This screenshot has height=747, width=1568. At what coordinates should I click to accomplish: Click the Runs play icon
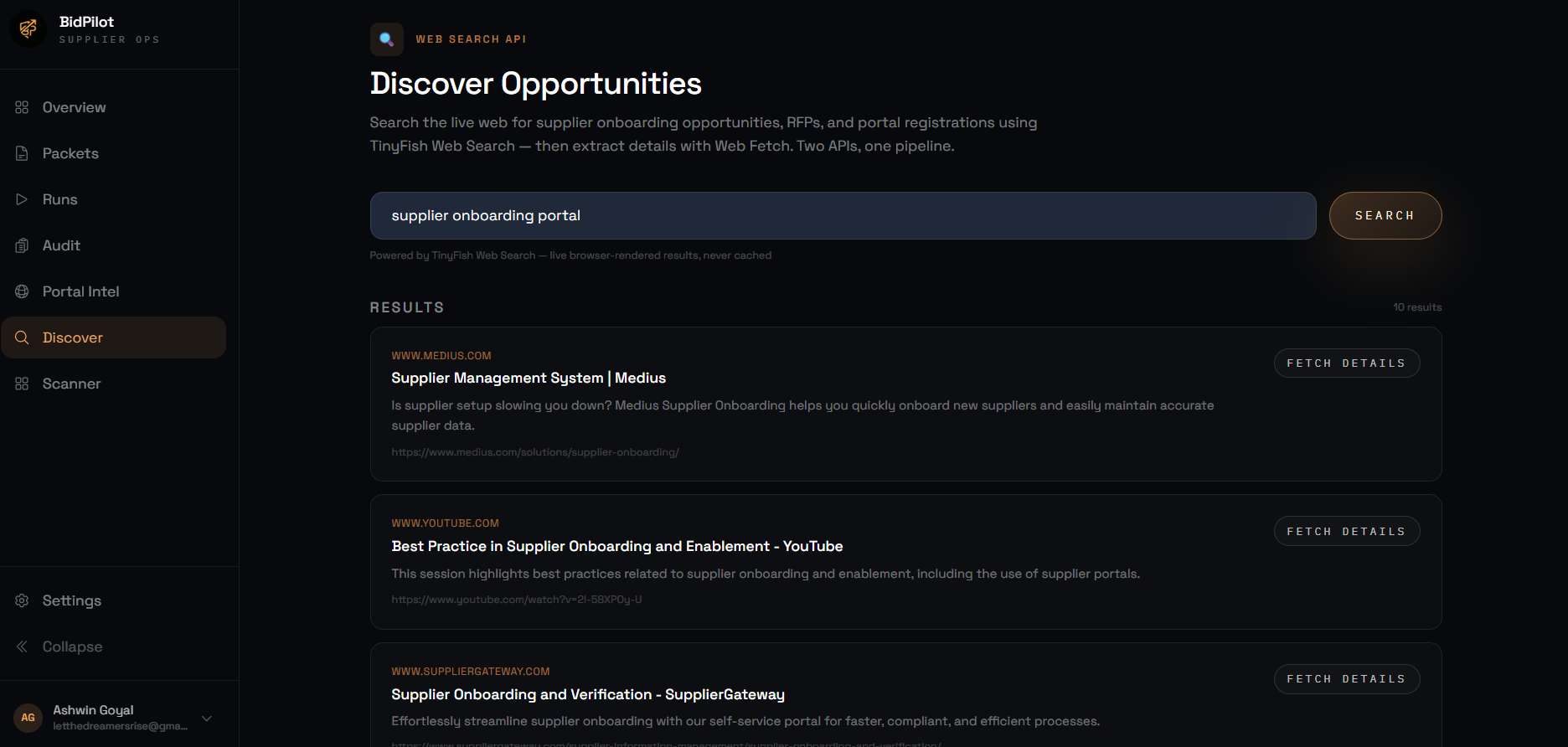coord(22,199)
